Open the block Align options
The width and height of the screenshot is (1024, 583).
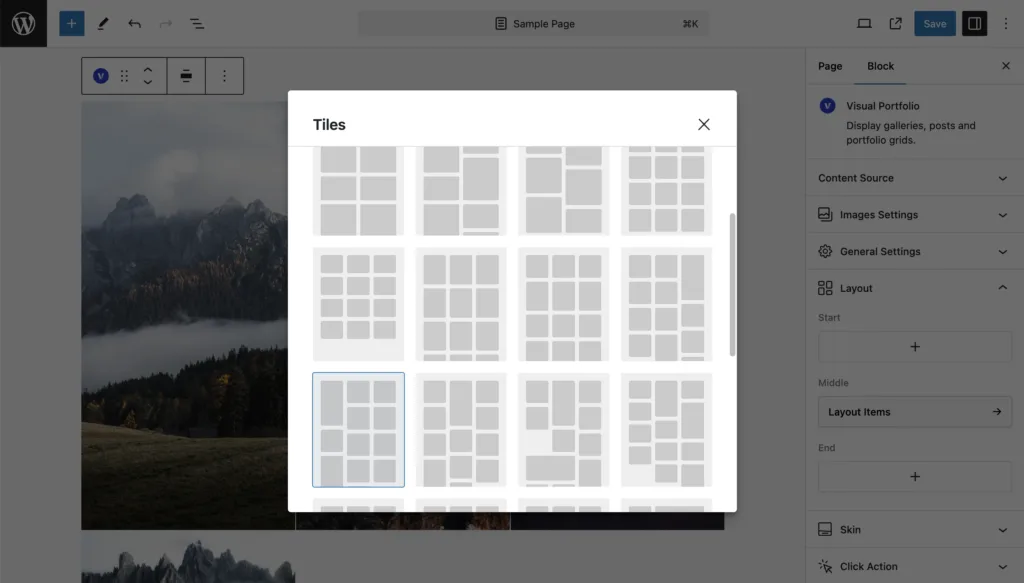[186, 76]
